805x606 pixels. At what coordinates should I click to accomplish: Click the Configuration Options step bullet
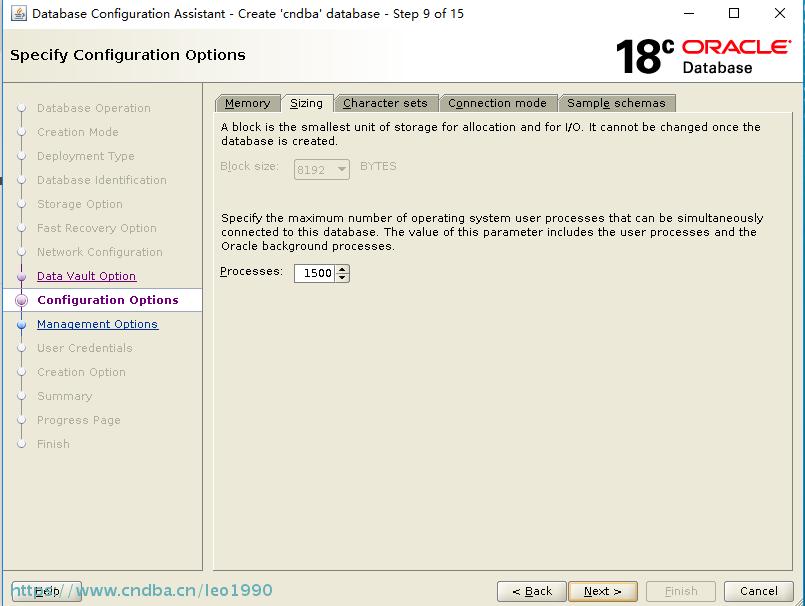[x=22, y=300]
